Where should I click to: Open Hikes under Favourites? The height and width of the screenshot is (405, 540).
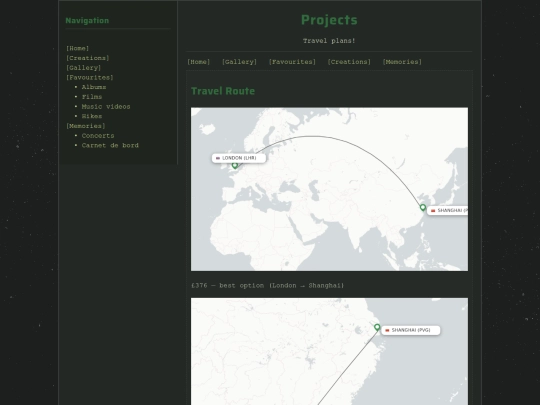coord(92,116)
